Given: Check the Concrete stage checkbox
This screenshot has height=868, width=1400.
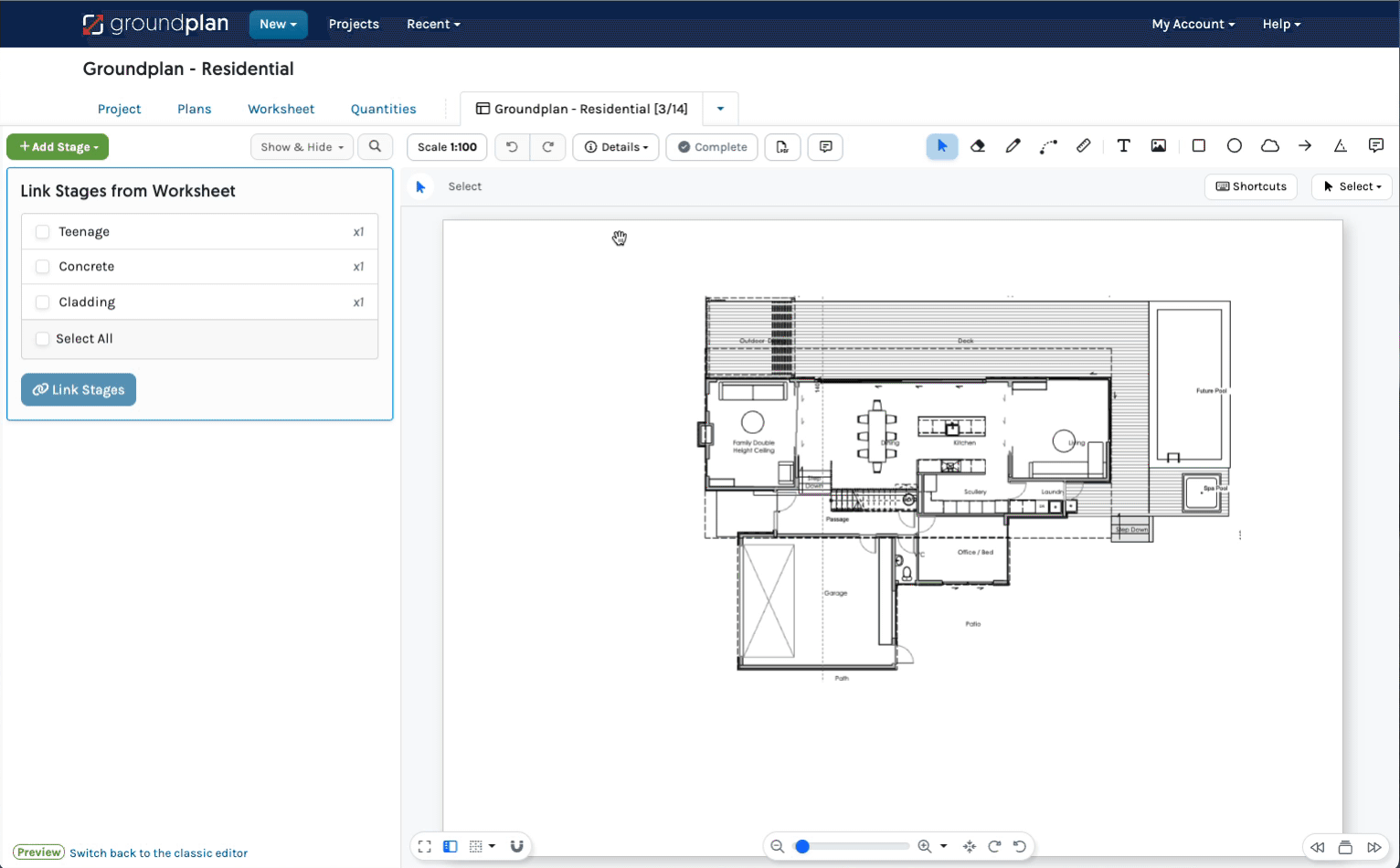Looking at the screenshot, I should pos(42,267).
